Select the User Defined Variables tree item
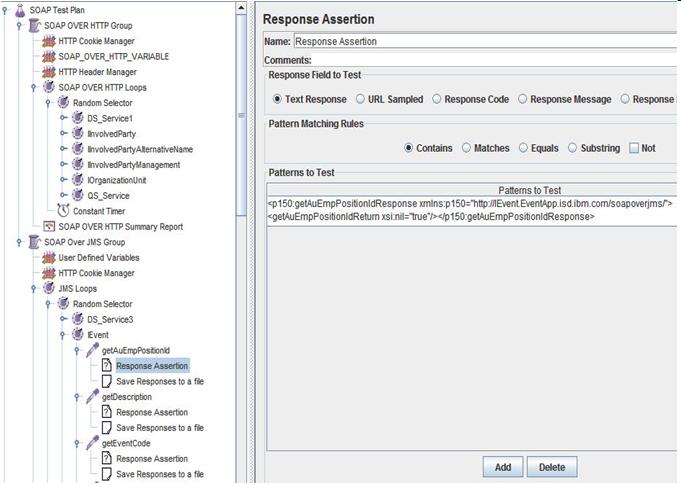The height and width of the screenshot is (485, 681). 99,257
